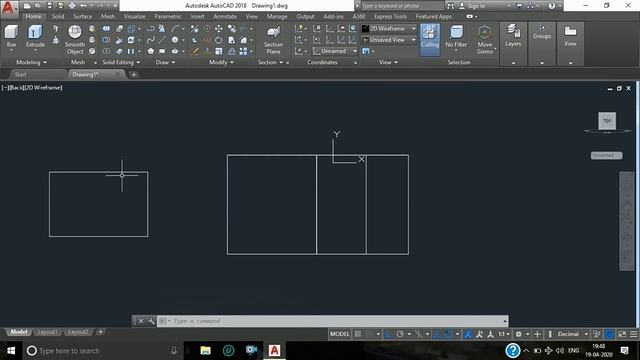Toggle Isolate Objects blue status icon
Viewport: 640px width, 360px height.
pyautogui.click(x=609, y=334)
